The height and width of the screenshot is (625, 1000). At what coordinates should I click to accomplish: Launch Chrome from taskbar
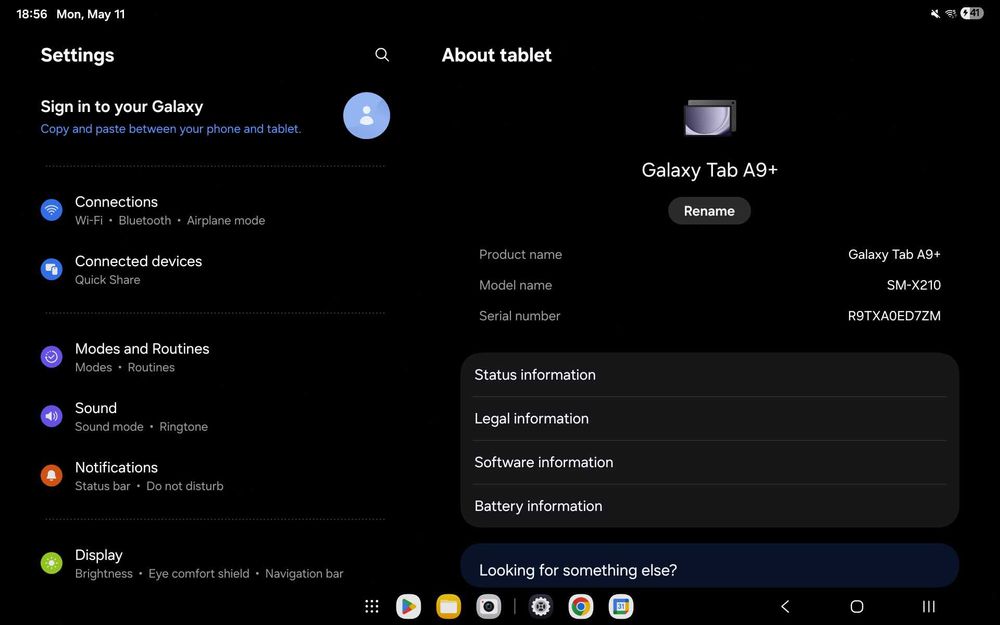click(581, 607)
